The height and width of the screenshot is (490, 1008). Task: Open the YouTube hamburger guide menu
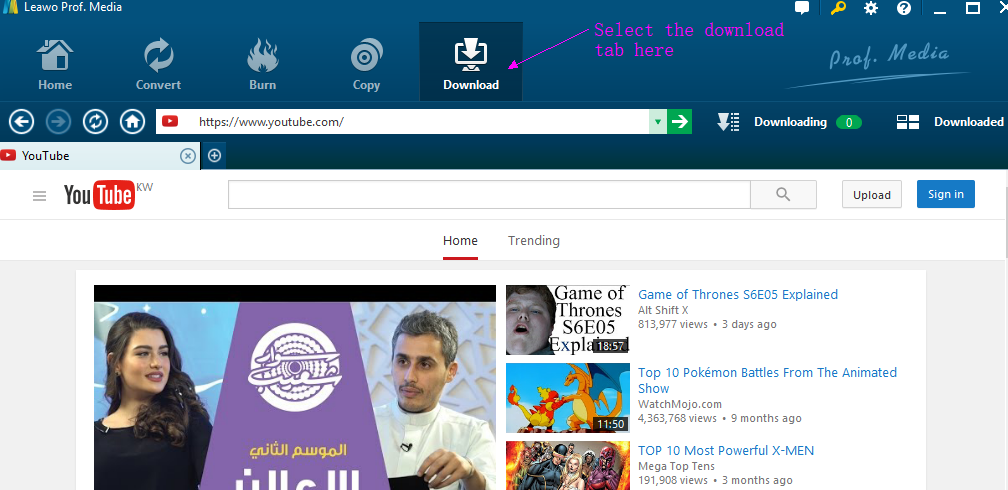(39, 196)
